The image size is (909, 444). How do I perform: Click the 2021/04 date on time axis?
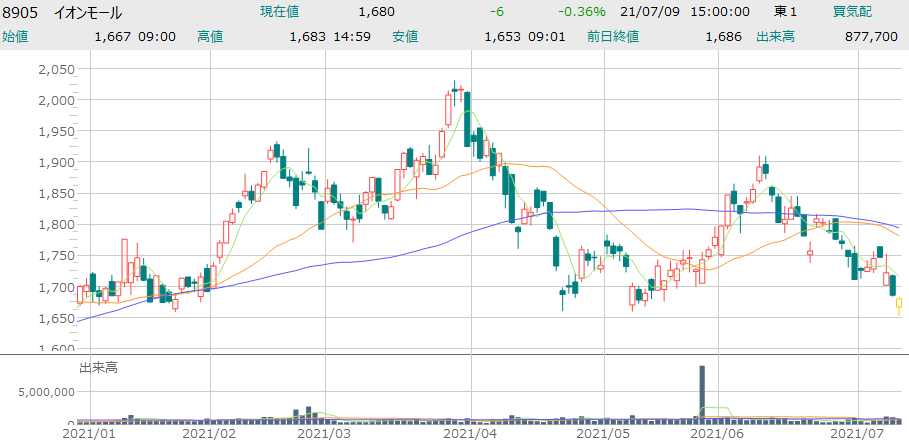tap(470, 434)
